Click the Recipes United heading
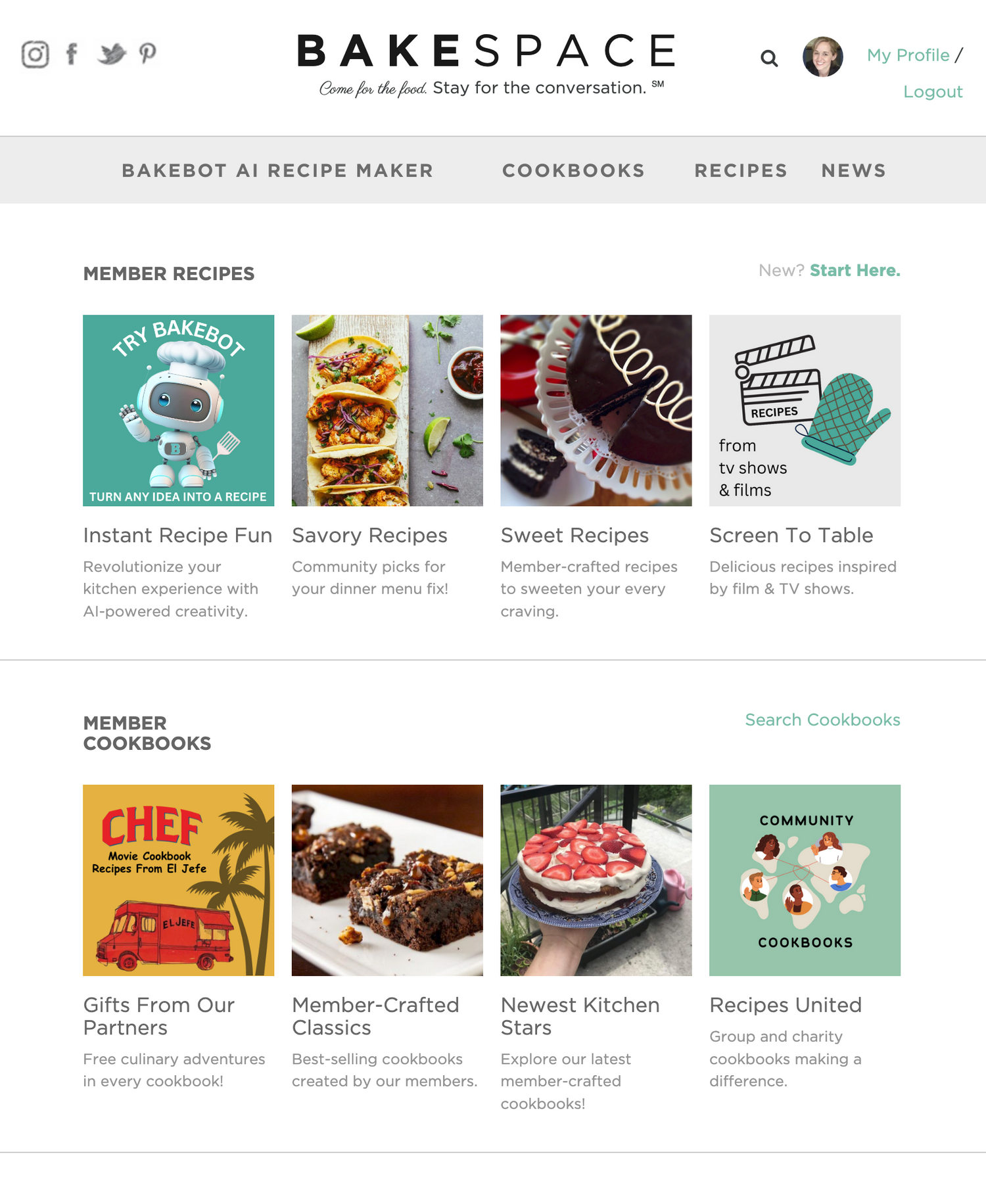986x1204 pixels. (786, 1005)
